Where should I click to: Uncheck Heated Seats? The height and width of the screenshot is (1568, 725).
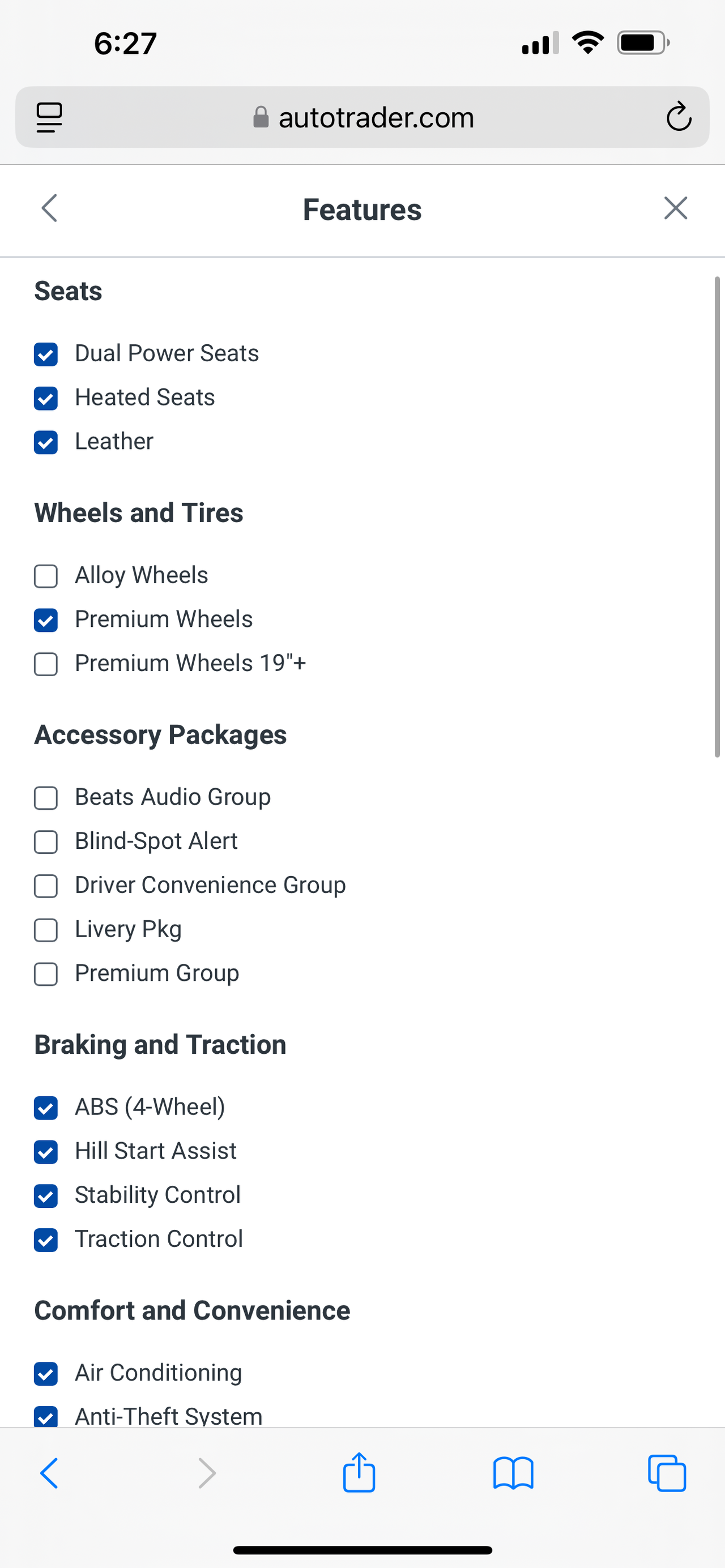click(x=46, y=399)
